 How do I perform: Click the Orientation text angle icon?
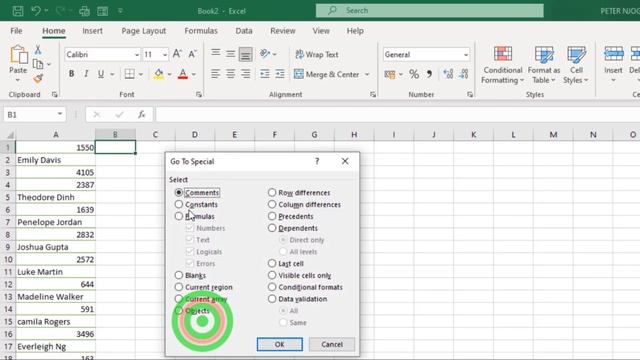click(265, 54)
